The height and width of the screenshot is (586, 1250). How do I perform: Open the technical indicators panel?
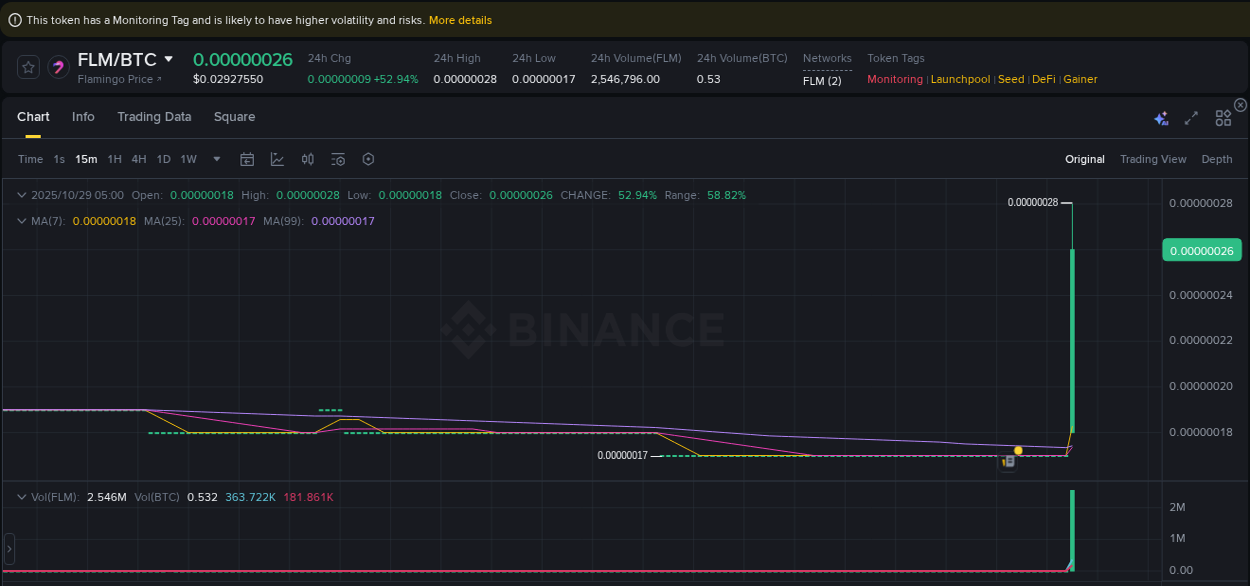(x=307, y=159)
